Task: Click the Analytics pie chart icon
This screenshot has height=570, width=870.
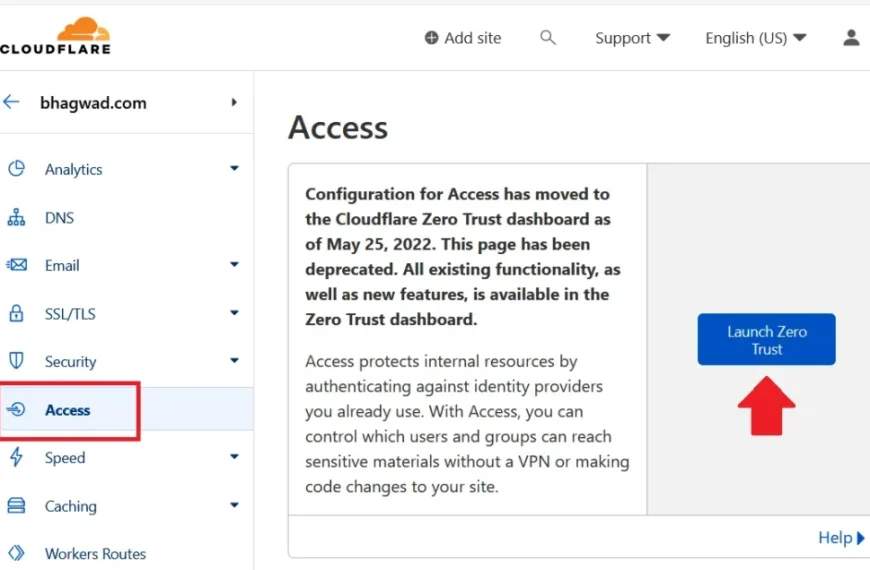Action: 17,169
